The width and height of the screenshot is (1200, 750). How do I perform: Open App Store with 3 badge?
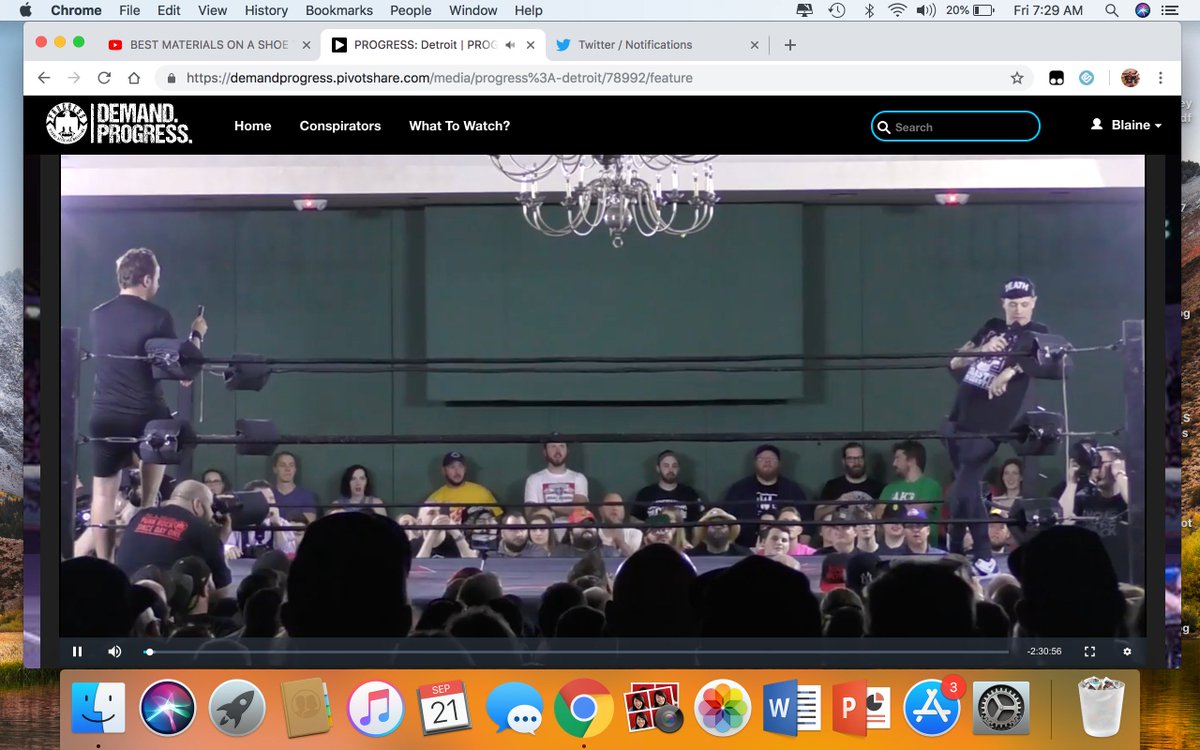931,708
